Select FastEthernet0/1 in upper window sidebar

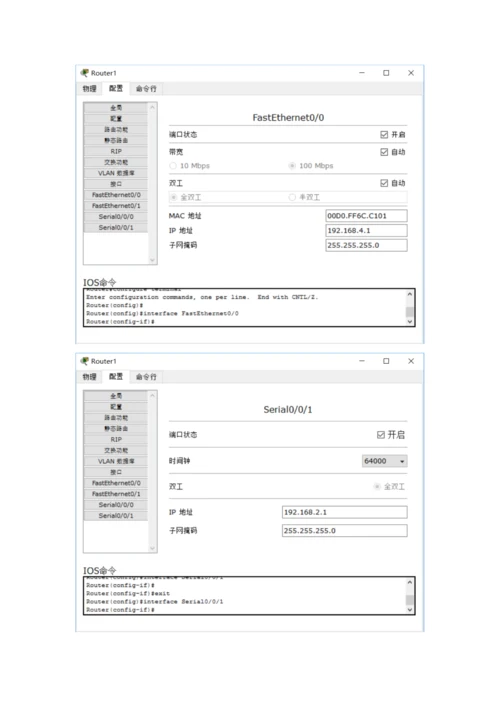click(x=116, y=206)
